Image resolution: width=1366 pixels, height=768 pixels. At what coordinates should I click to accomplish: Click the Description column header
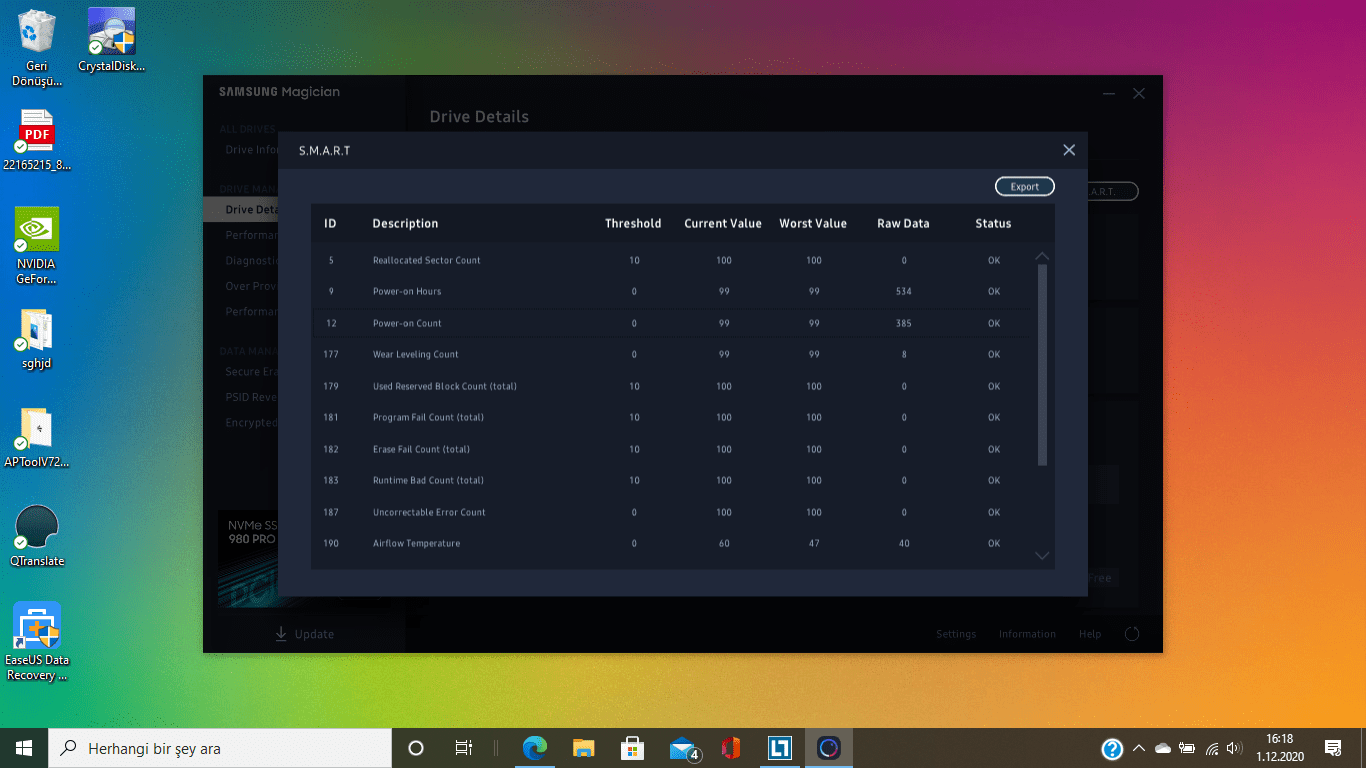[405, 223]
